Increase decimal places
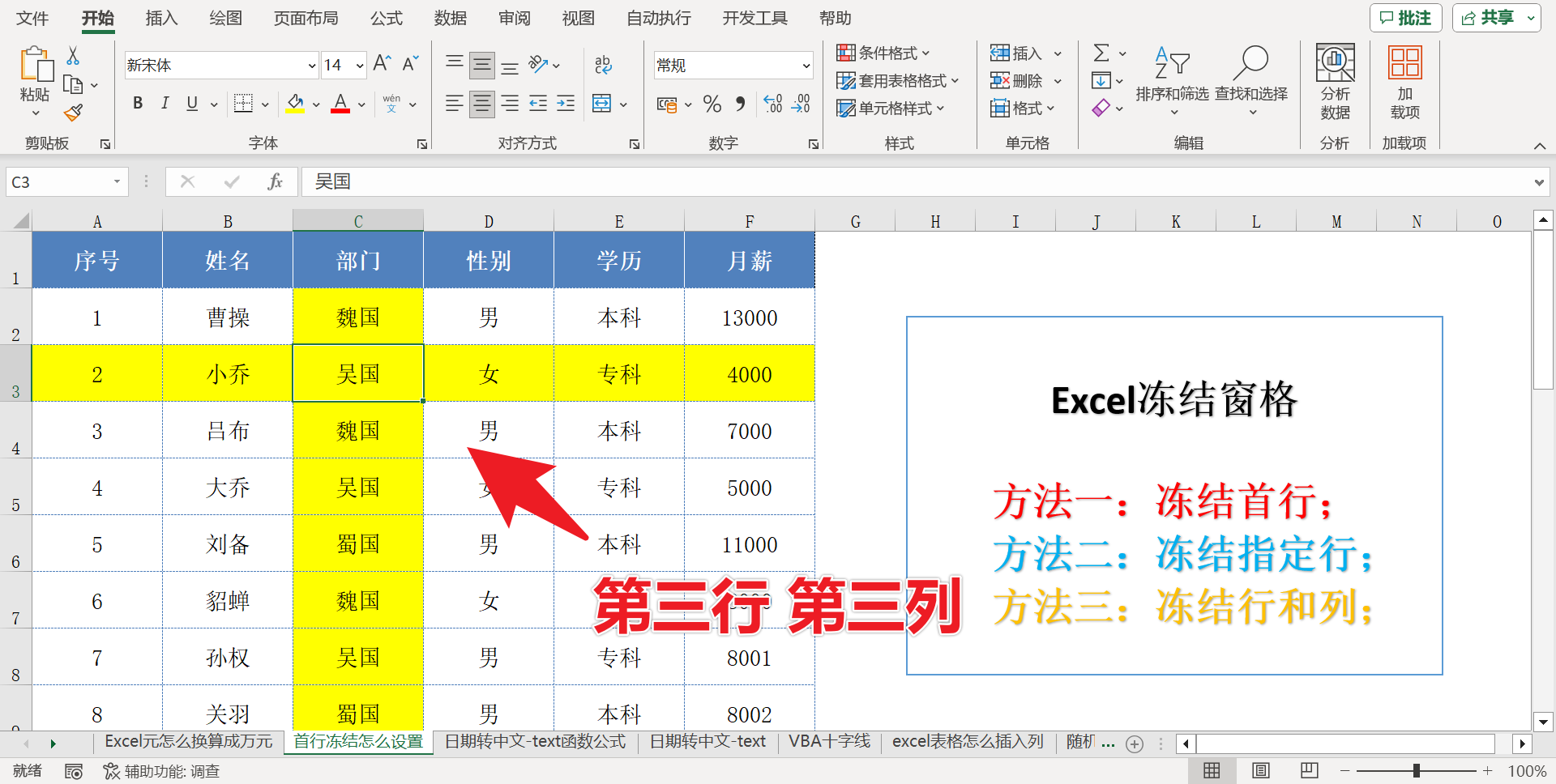Image resolution: width=1556 pixels, height=784 pixels. tap(773, 104)
